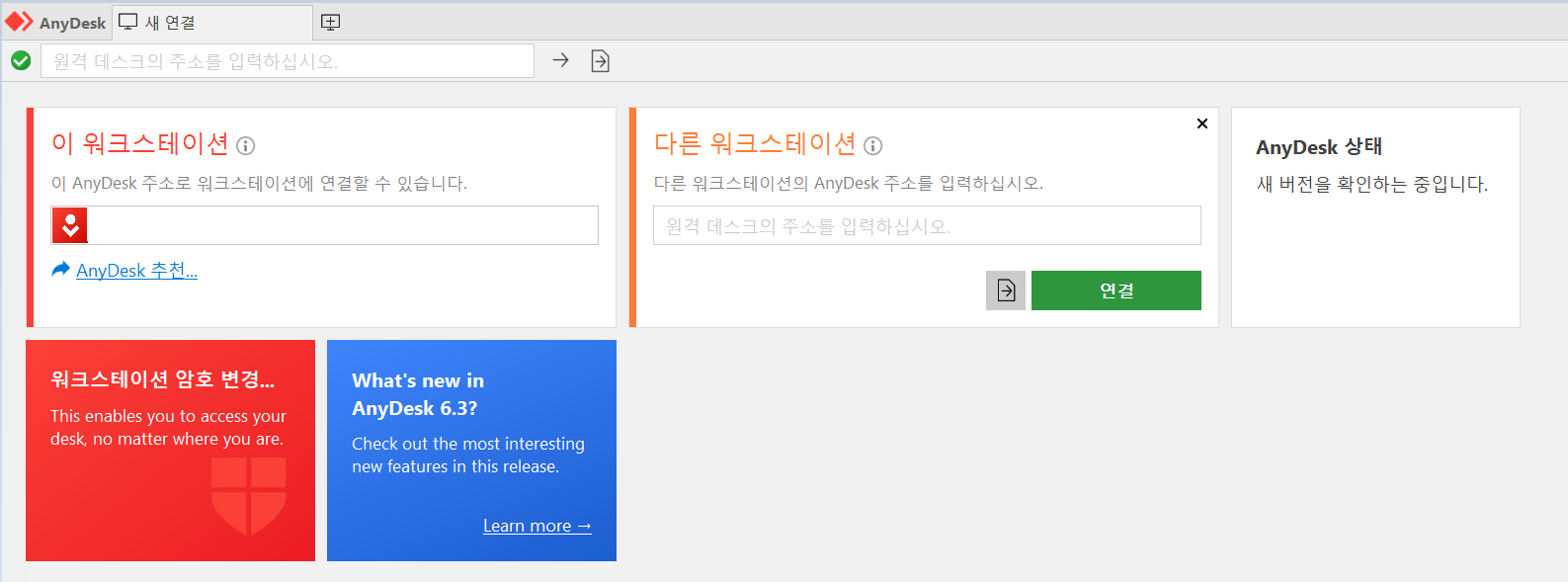Click the 새 버전을 확인하는 중입니다 status text
The height and width of the screenshot is (582, 1568).
click(x=1371, y=184)
